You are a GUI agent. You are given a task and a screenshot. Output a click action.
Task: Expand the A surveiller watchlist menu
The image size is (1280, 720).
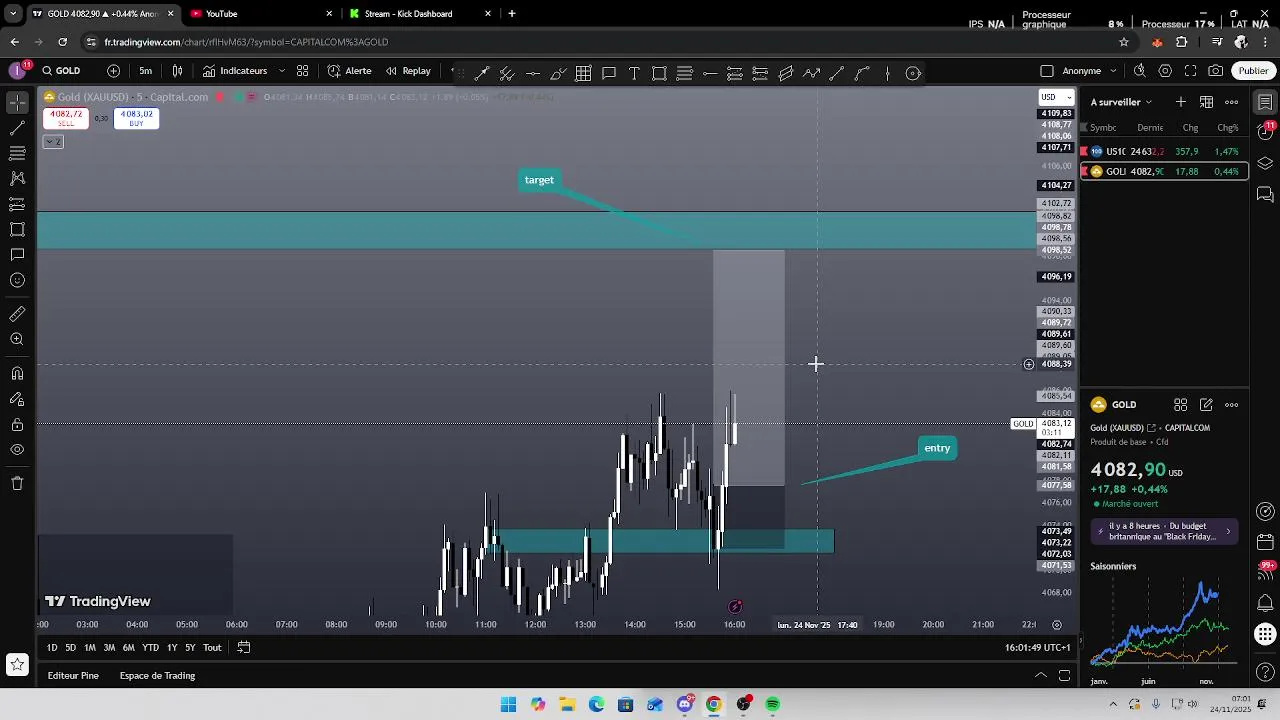coord(1121,102)
